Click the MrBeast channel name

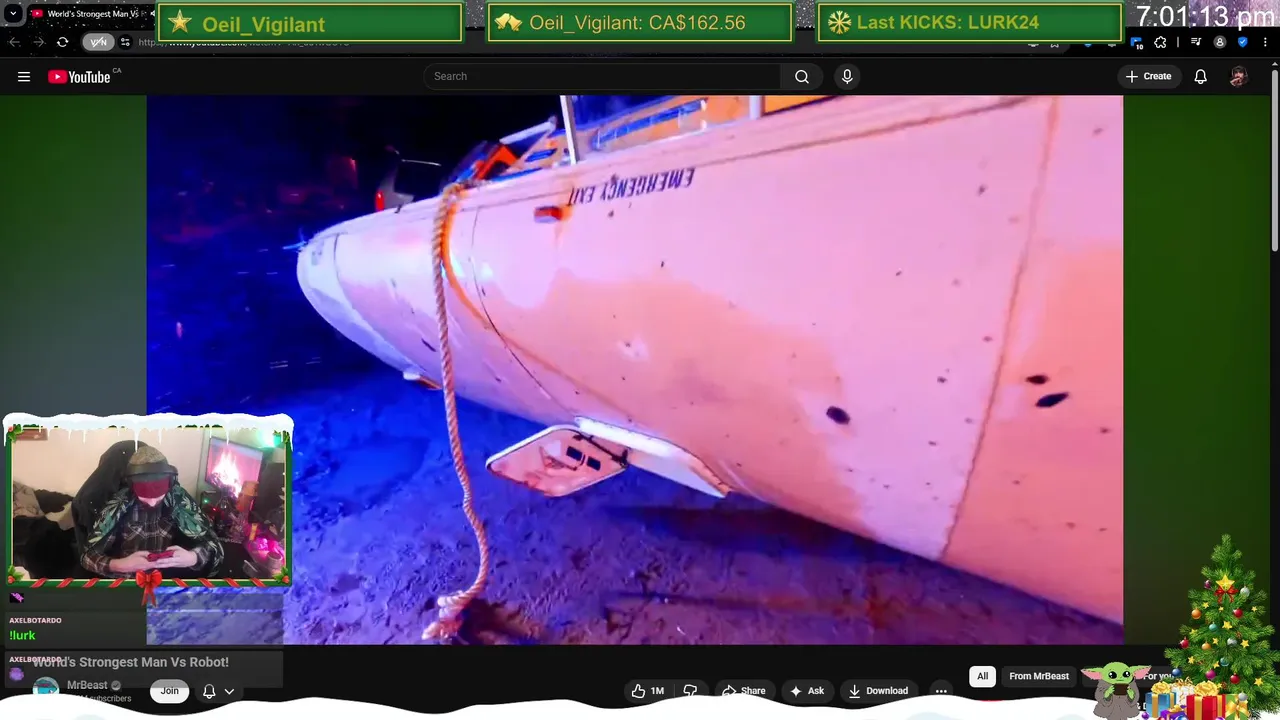tap(87, 685)
